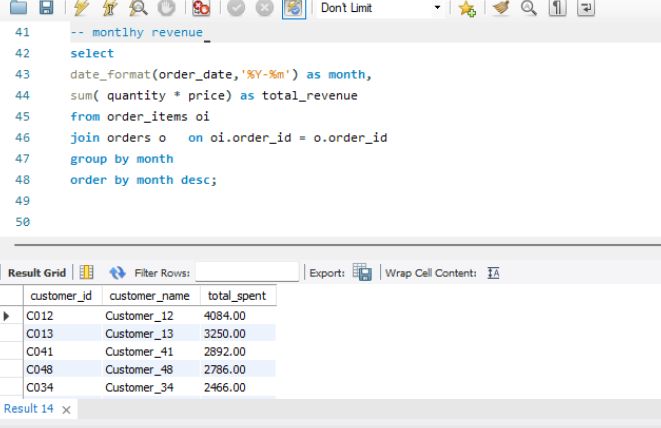Execute statement under cursor icon
The width and height of the screenshot is (661, 428).
click(x=109, y=7)
